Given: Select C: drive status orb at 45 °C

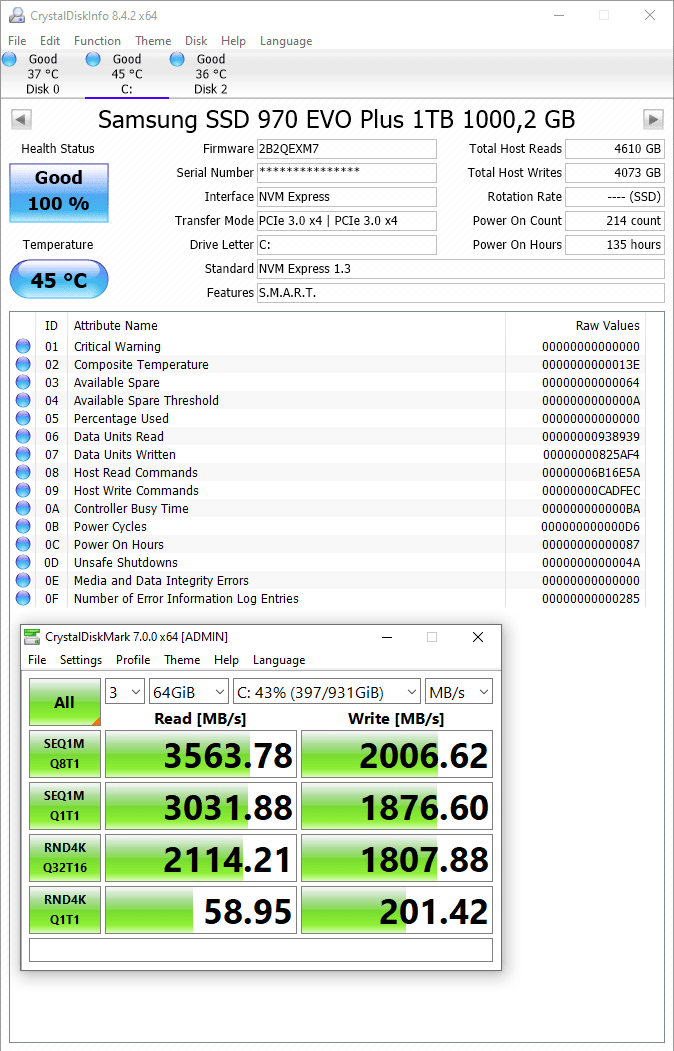Looking at the screenshot, I should pos(93,59).
